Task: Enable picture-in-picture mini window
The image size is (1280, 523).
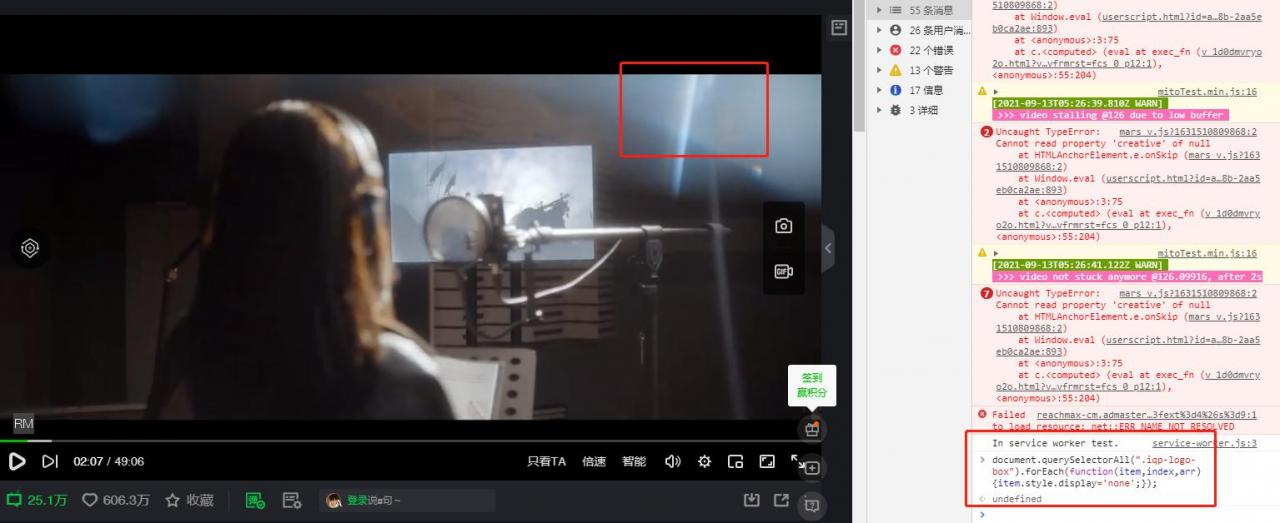Action: pyautogui.click(x=735, y=461)
